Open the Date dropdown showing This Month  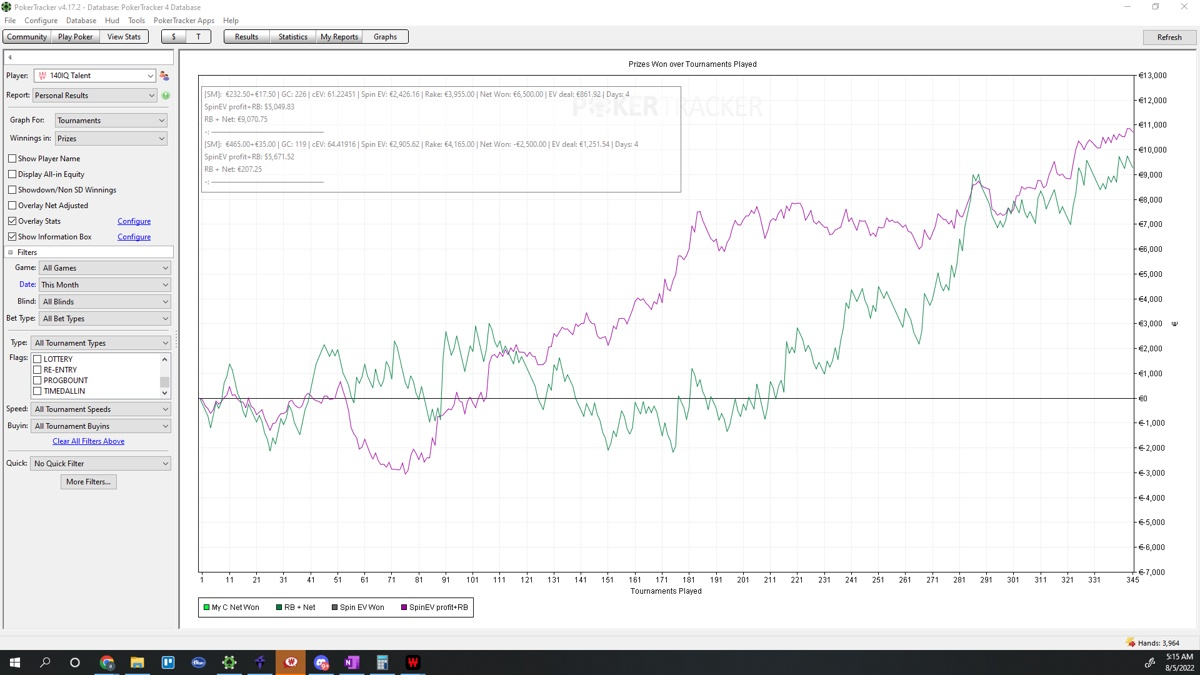click(104, 285)
